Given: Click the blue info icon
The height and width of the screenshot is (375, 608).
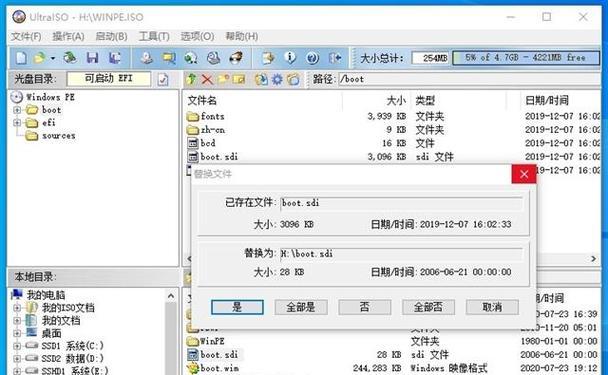Looking at the screenshot, I should point(290,58).
